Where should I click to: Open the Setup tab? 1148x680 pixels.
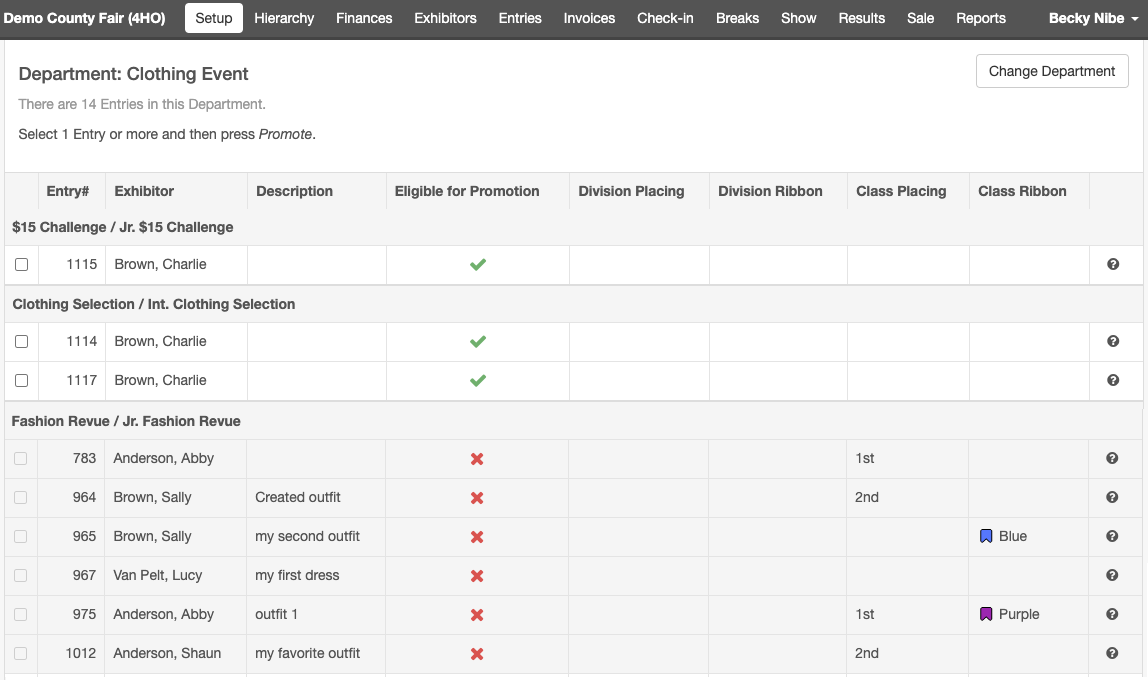pyautogui.click(x=214, y=18)
